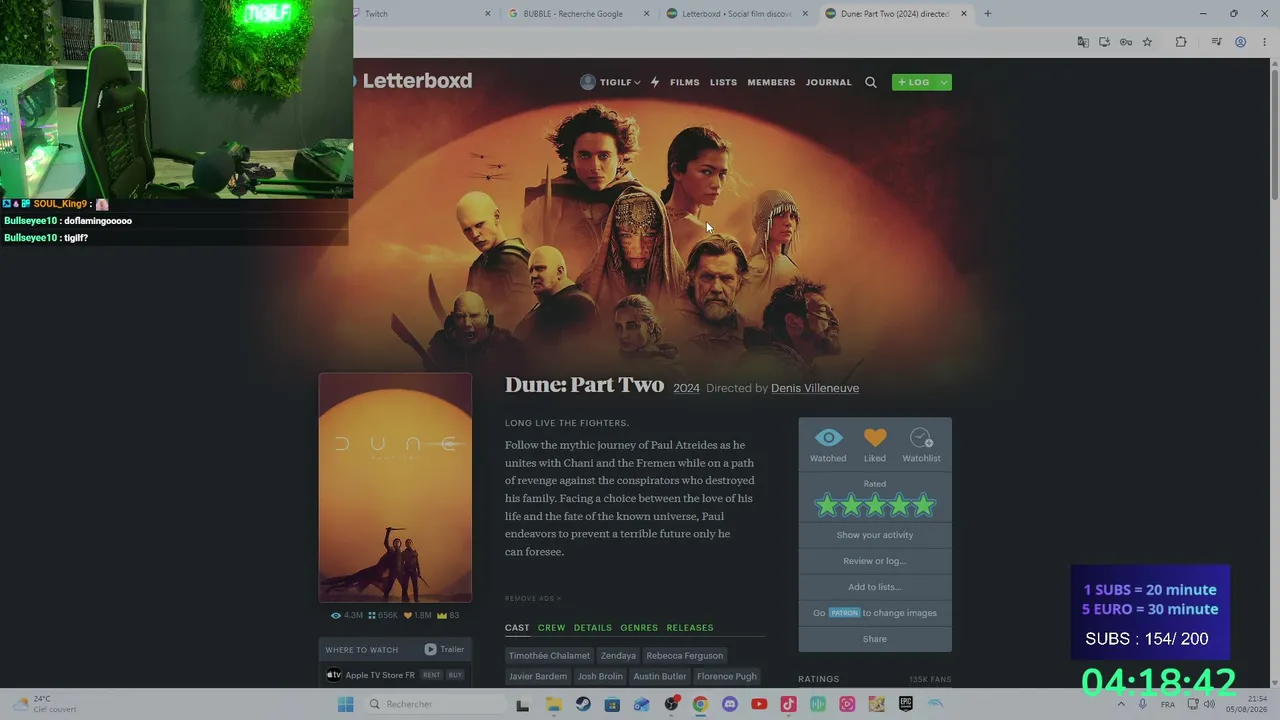Click the REMOVE ADS link
This screenshot has width=1280, height=720.
click(x=533, y=599)
